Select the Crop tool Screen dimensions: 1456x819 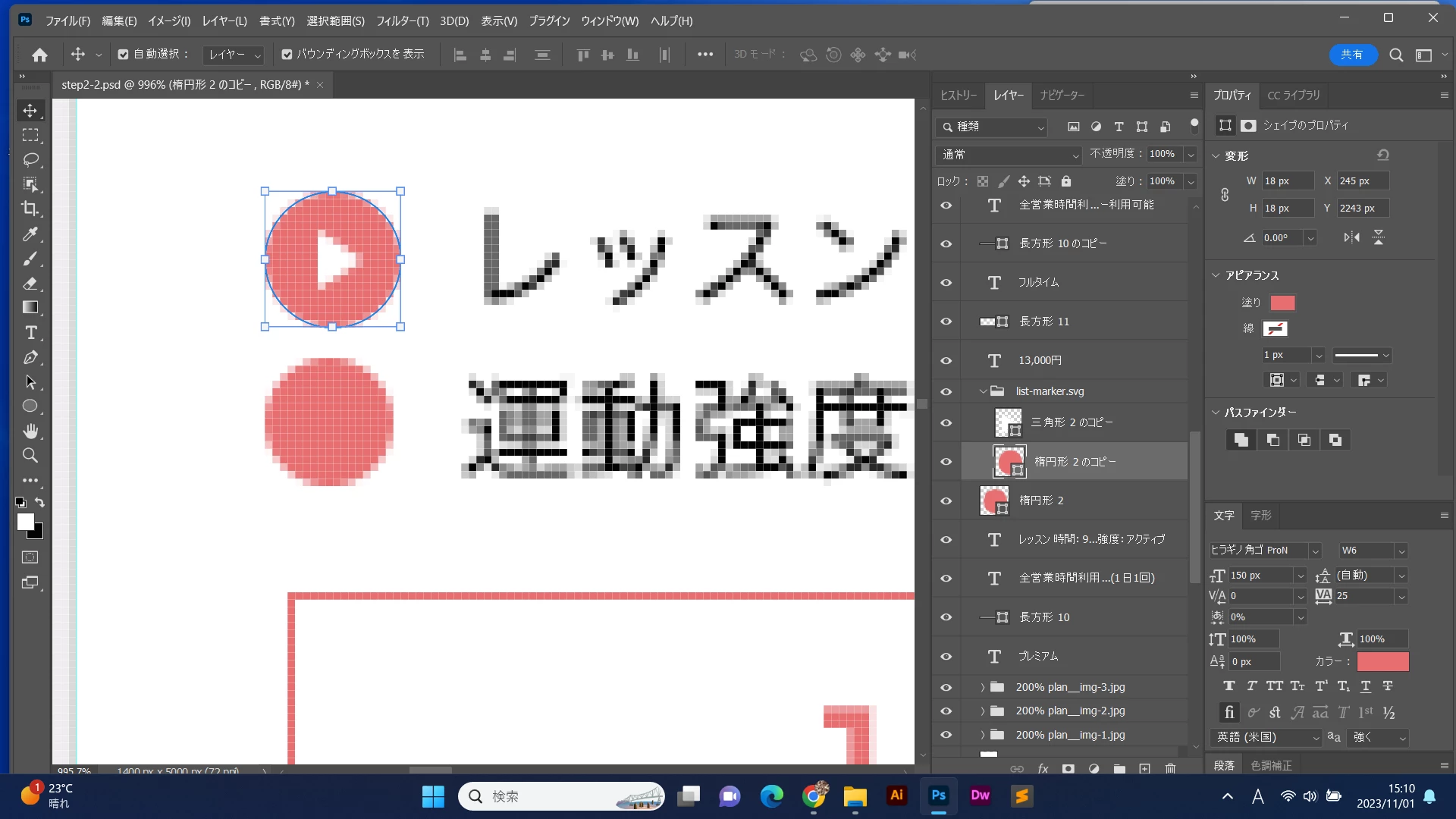pos(30,209)
